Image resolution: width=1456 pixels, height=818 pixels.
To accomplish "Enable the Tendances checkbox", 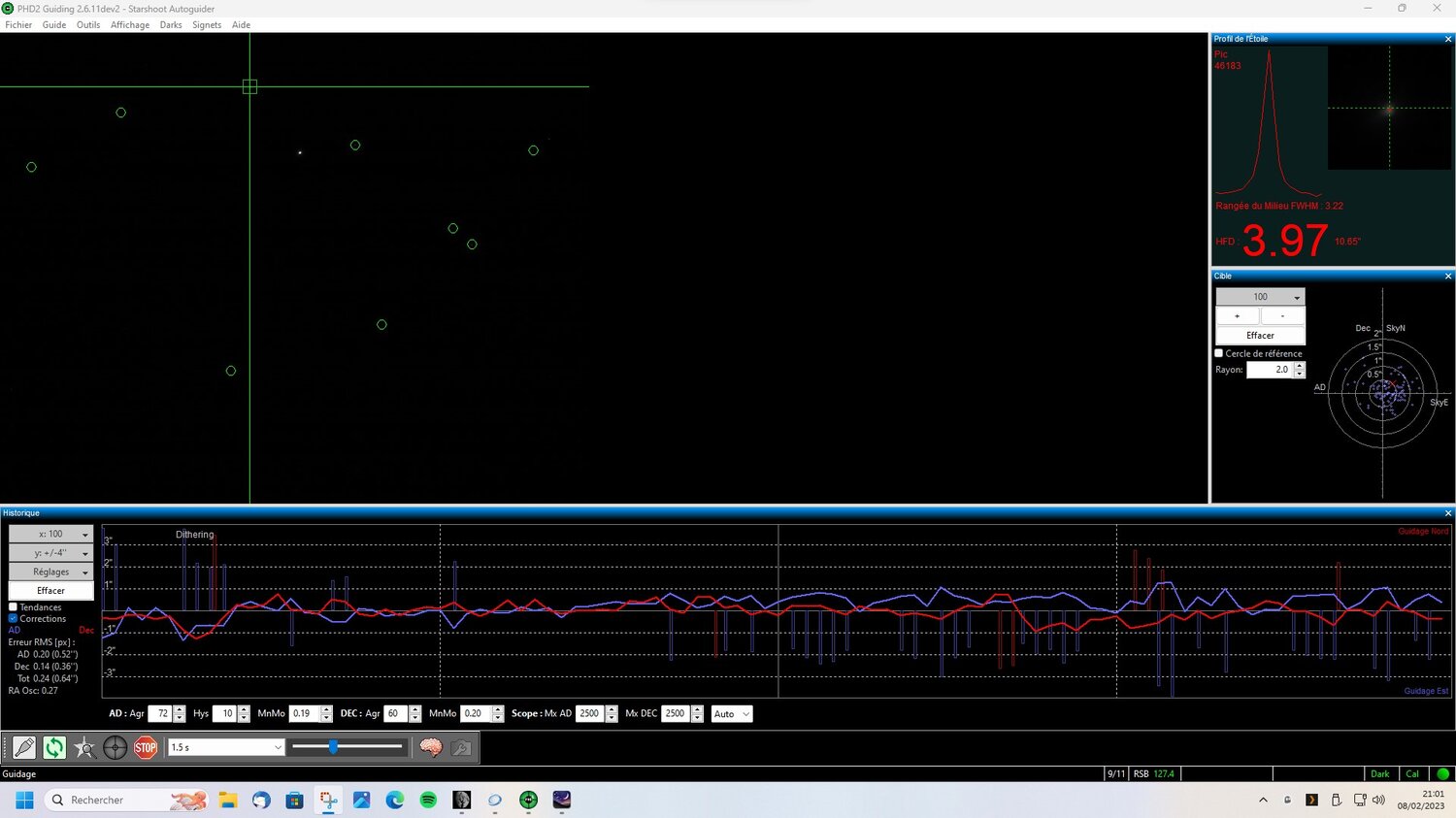I will (x=14, y=607).
